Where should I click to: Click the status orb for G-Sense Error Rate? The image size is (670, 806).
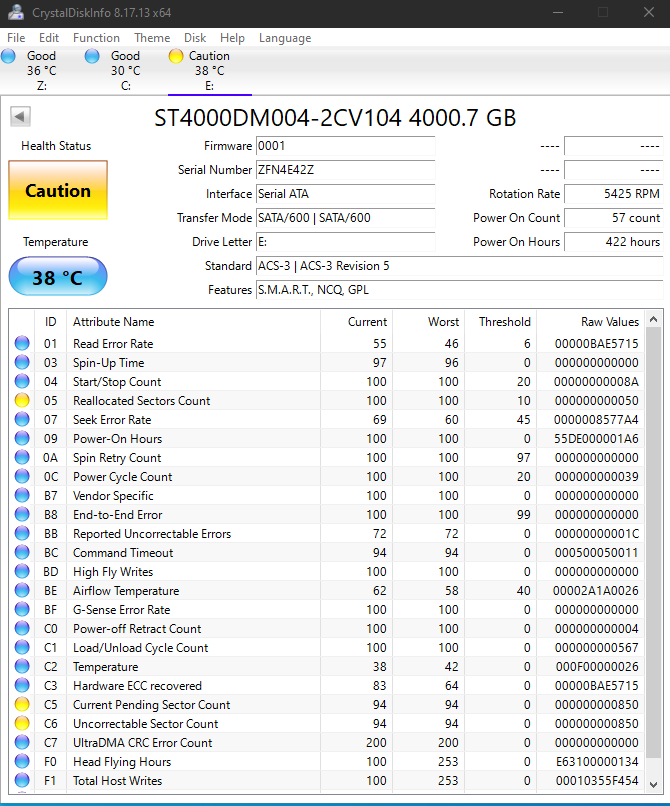pyautogui.click(x=22, y=610)
